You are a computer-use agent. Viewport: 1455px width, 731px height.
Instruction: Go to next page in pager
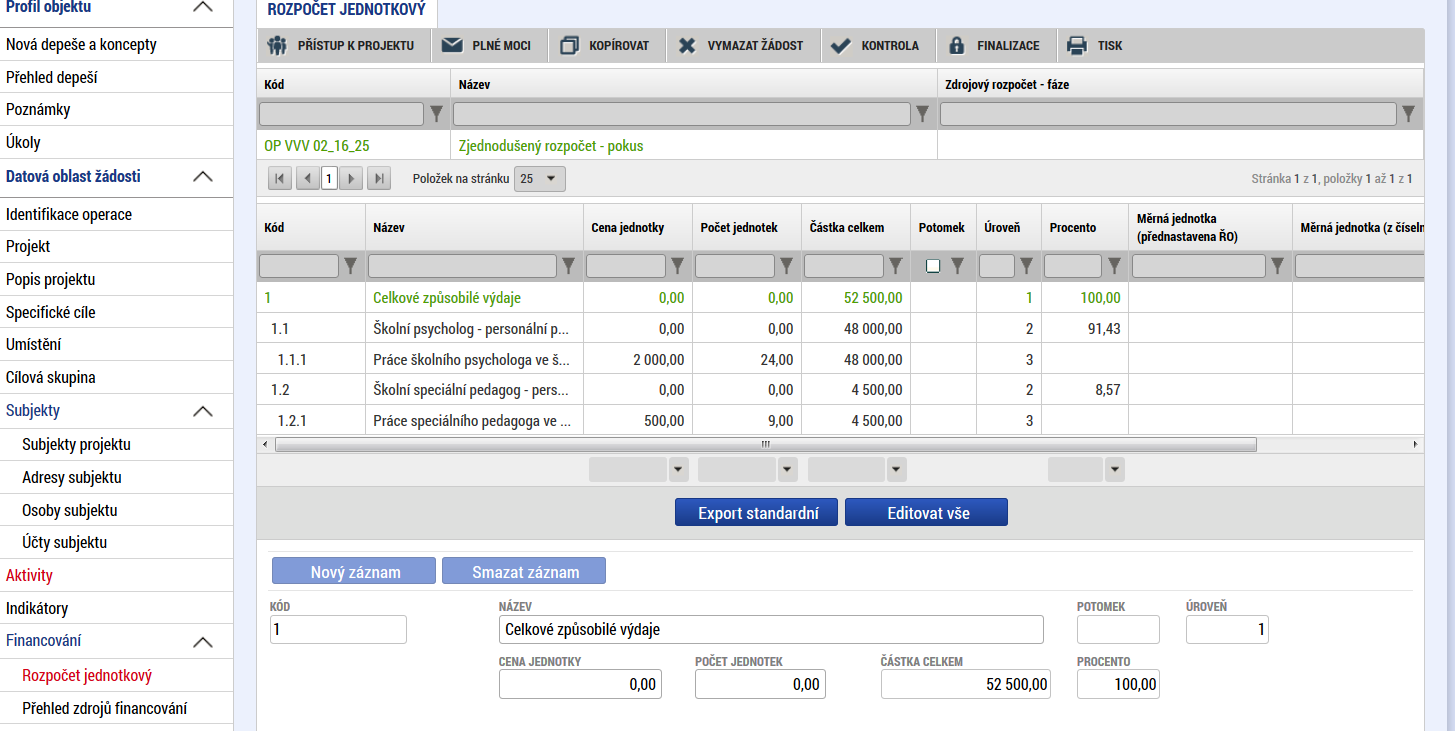350,179
